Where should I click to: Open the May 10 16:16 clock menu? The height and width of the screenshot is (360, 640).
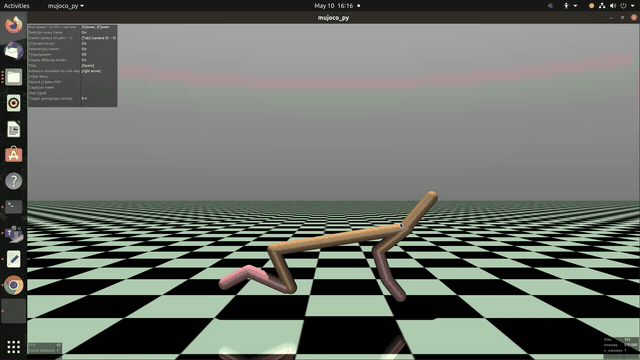point(333,6)
